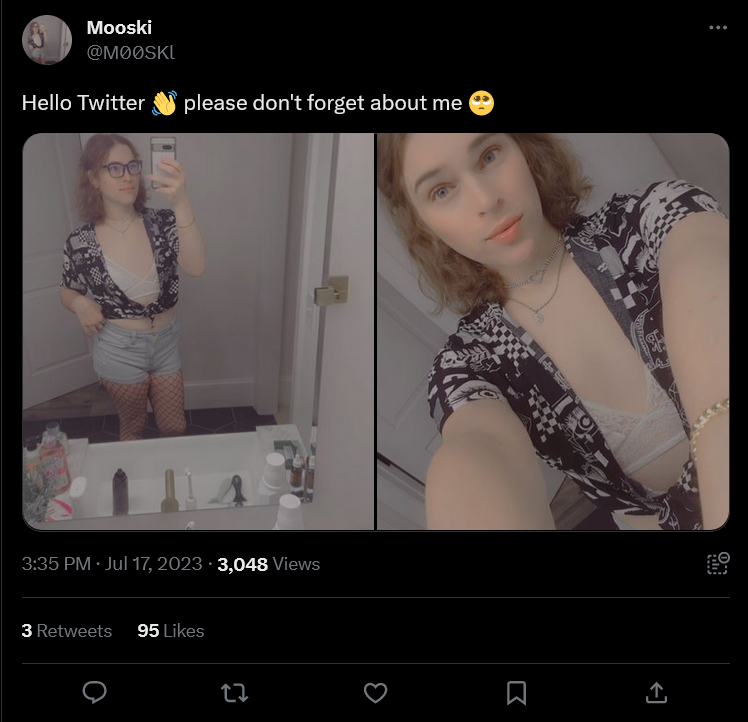748x722 pixels.
Task: Click the 3,048 Views count
Action: click(269, 564)
